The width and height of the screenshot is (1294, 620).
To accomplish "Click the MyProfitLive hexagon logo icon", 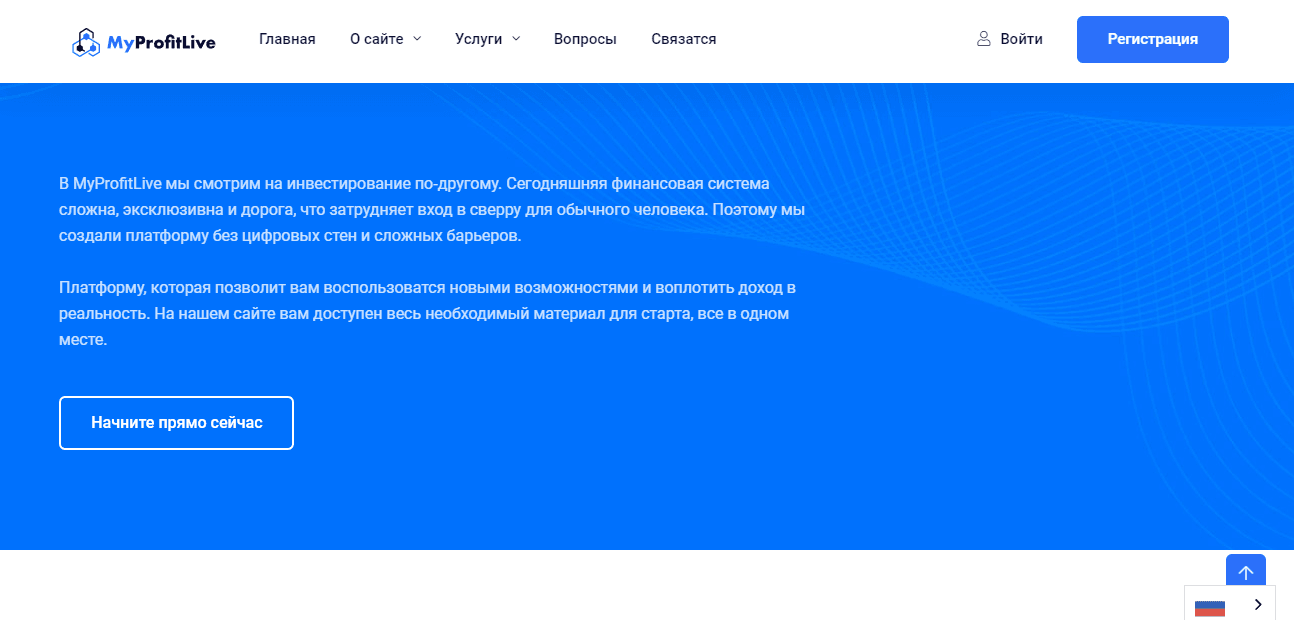I will (87, 42).
